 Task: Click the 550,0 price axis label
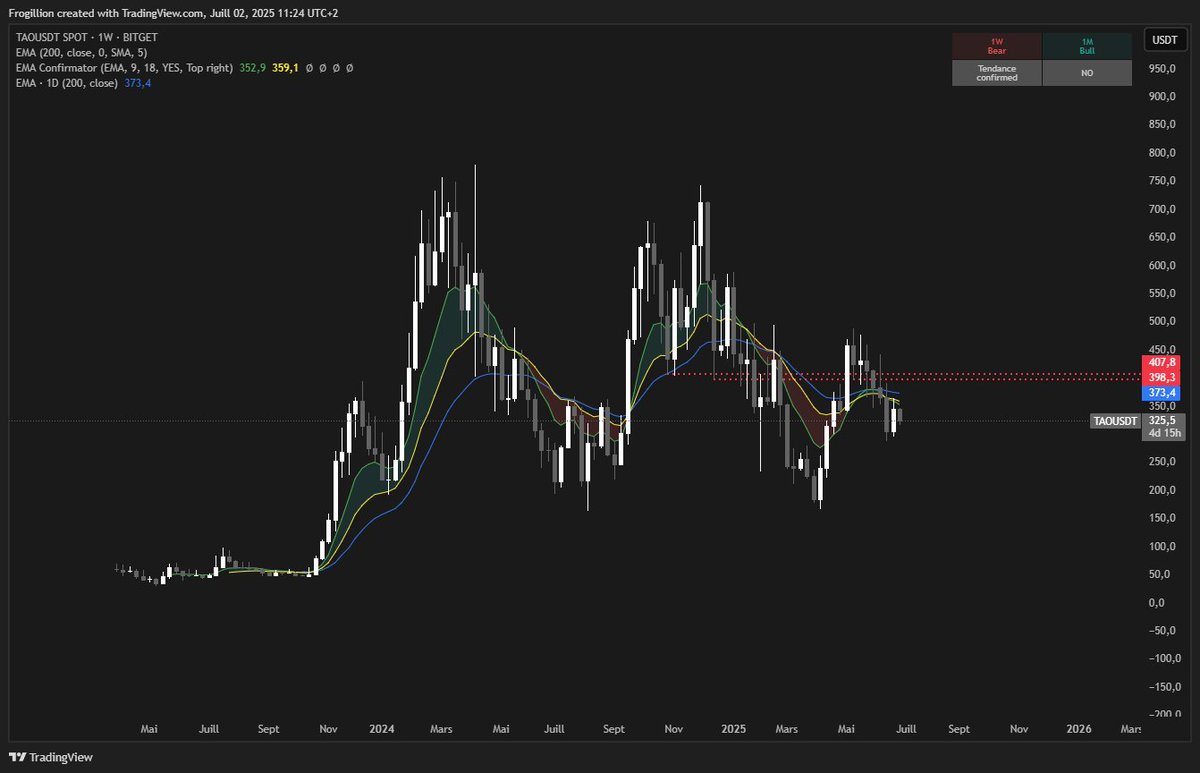(x=1161, y=293)
